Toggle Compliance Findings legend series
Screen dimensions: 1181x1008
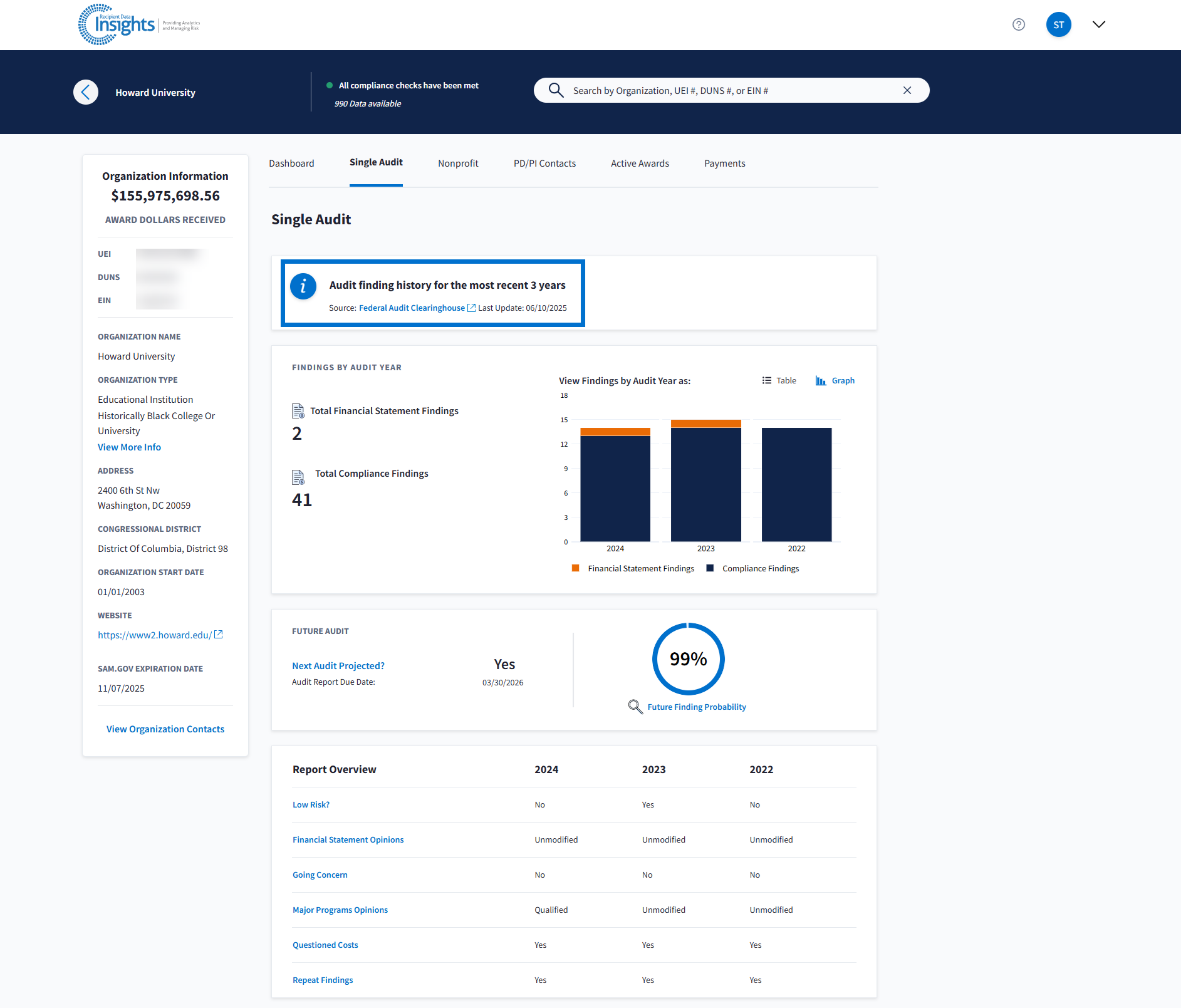[752, 568]
